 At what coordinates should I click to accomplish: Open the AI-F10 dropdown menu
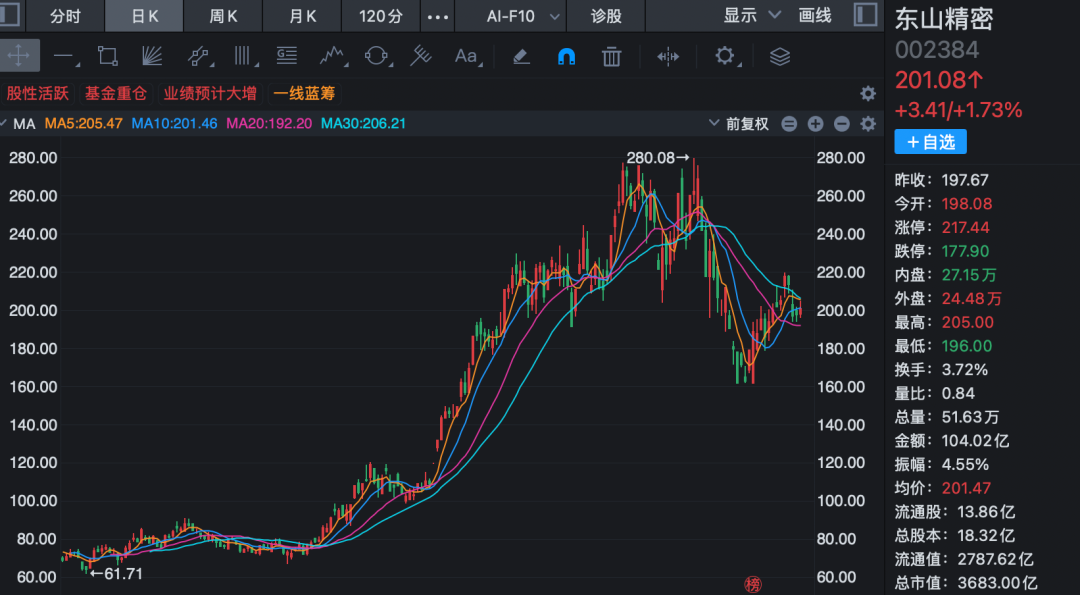click(x=523, y=16)
